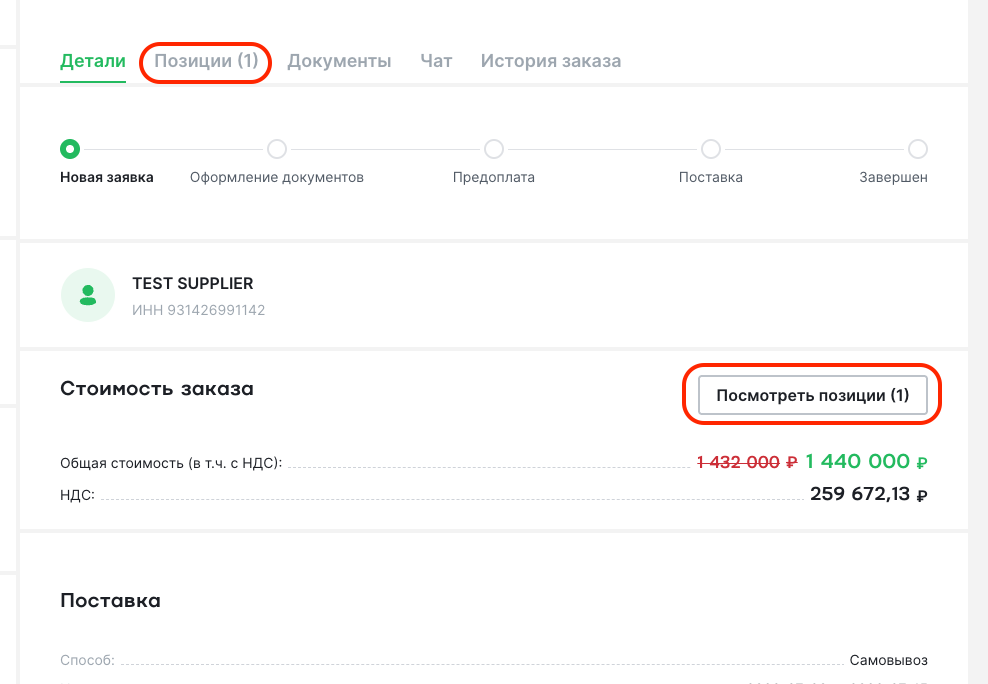The height and width of the screenshot is (684, 988).
Task: Click the green supplier avatar icon
Action: click(x=88, y=295)
